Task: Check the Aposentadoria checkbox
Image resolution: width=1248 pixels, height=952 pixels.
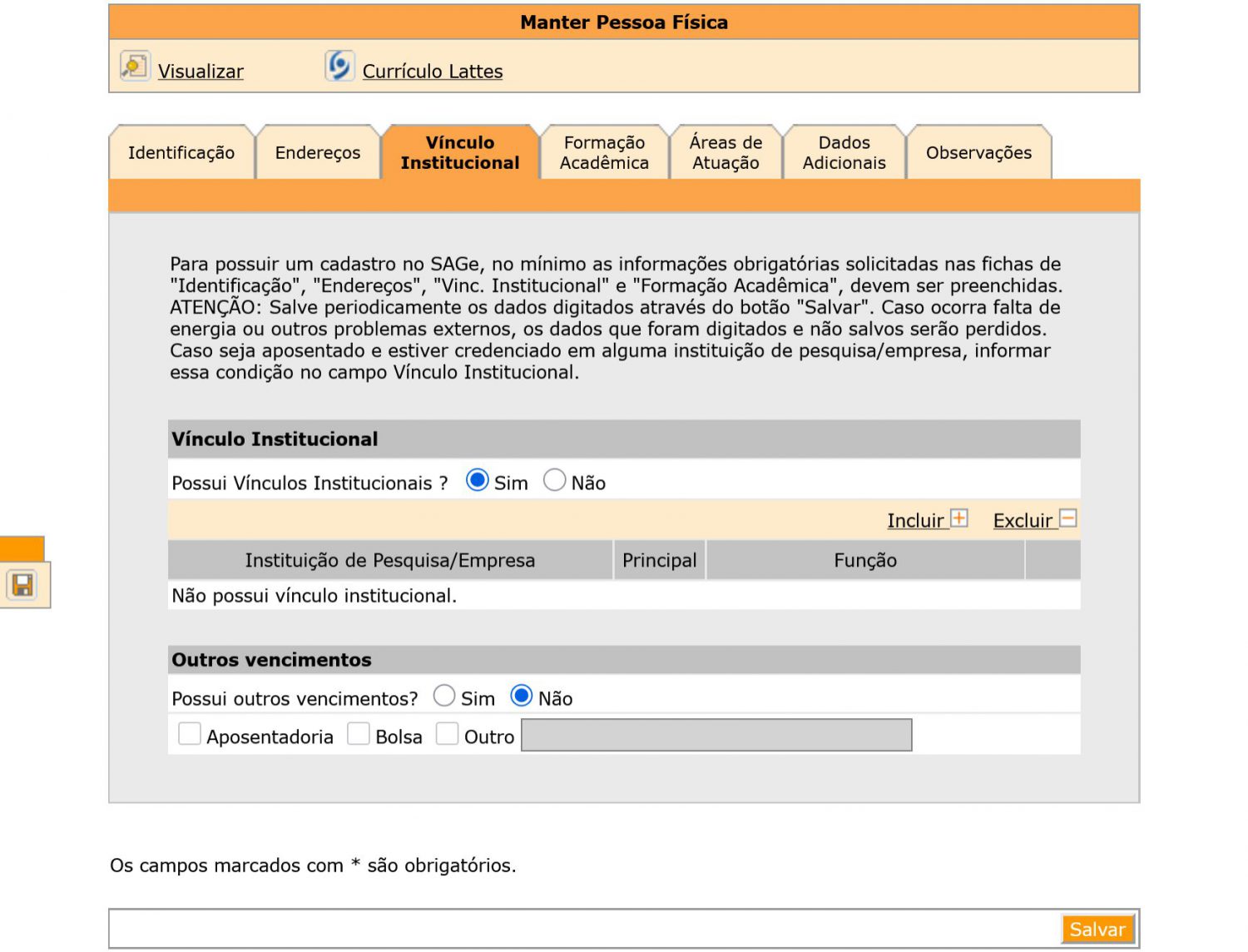Action: tap(190, 734)
